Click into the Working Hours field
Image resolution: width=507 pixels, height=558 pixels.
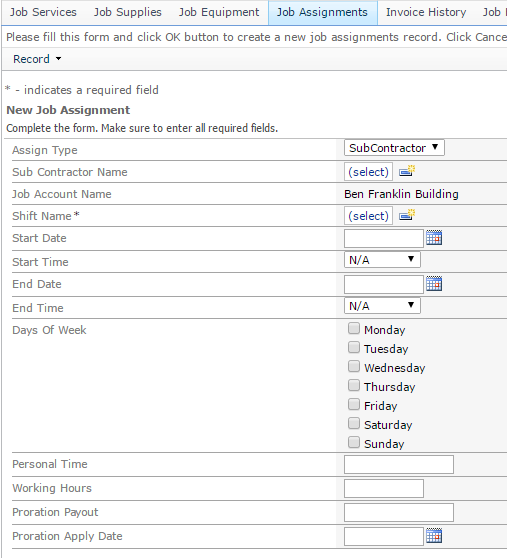(384, 488)
